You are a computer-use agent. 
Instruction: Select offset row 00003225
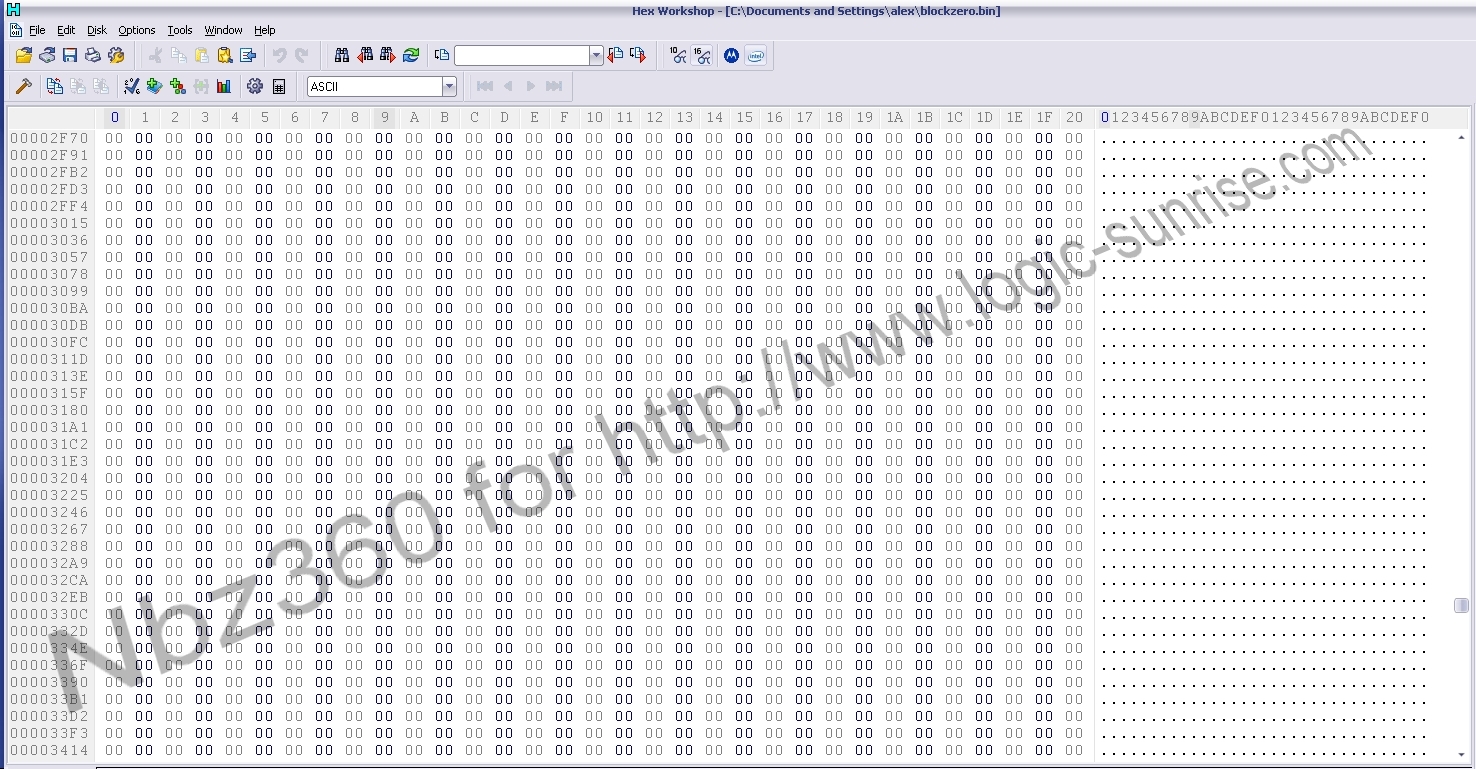pyautogui.click(x=49, y=495)
